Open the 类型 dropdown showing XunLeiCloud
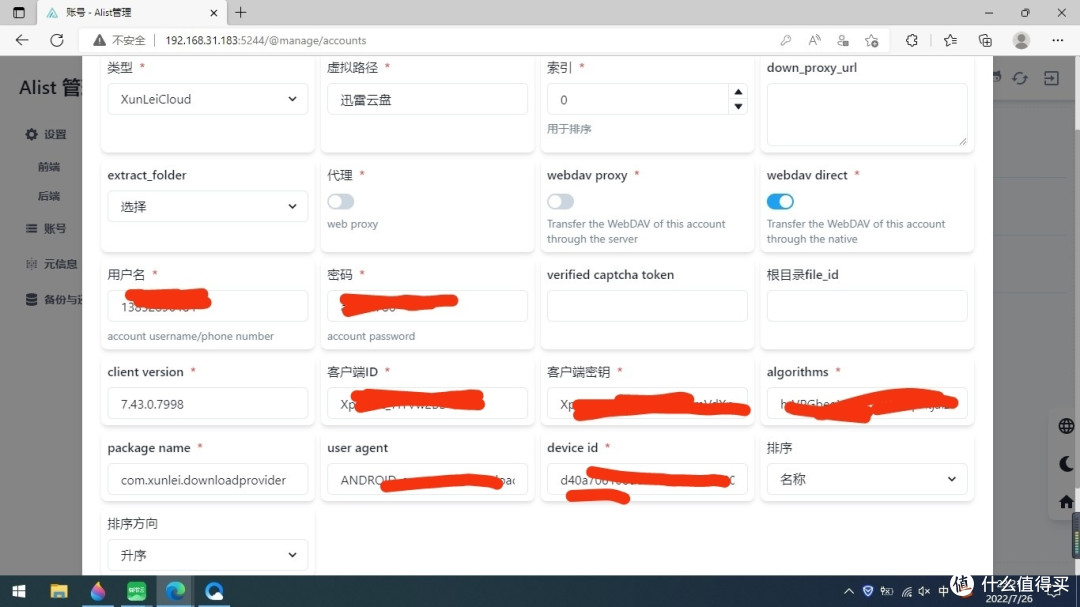The width and height of the screenshot is (1080, 607). pos(207,98)
